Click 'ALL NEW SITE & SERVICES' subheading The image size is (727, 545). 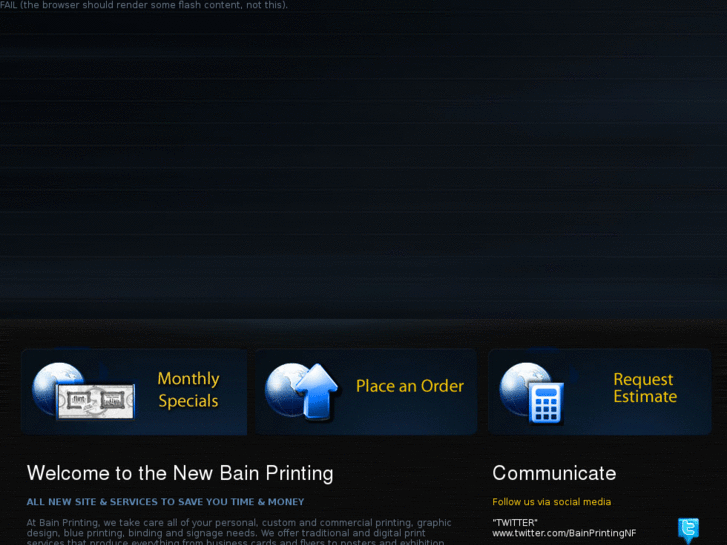click(166, 502)
